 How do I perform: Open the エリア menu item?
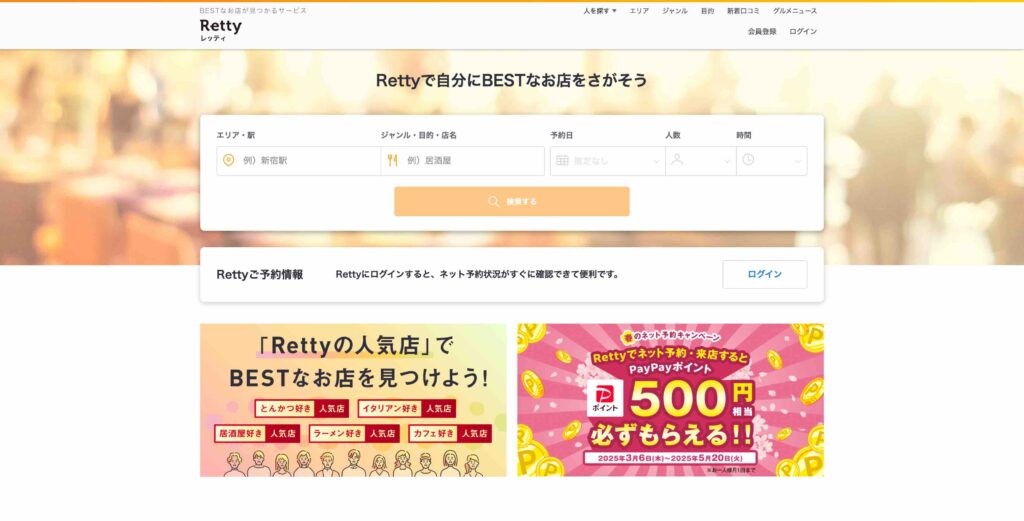pos(639,11)
